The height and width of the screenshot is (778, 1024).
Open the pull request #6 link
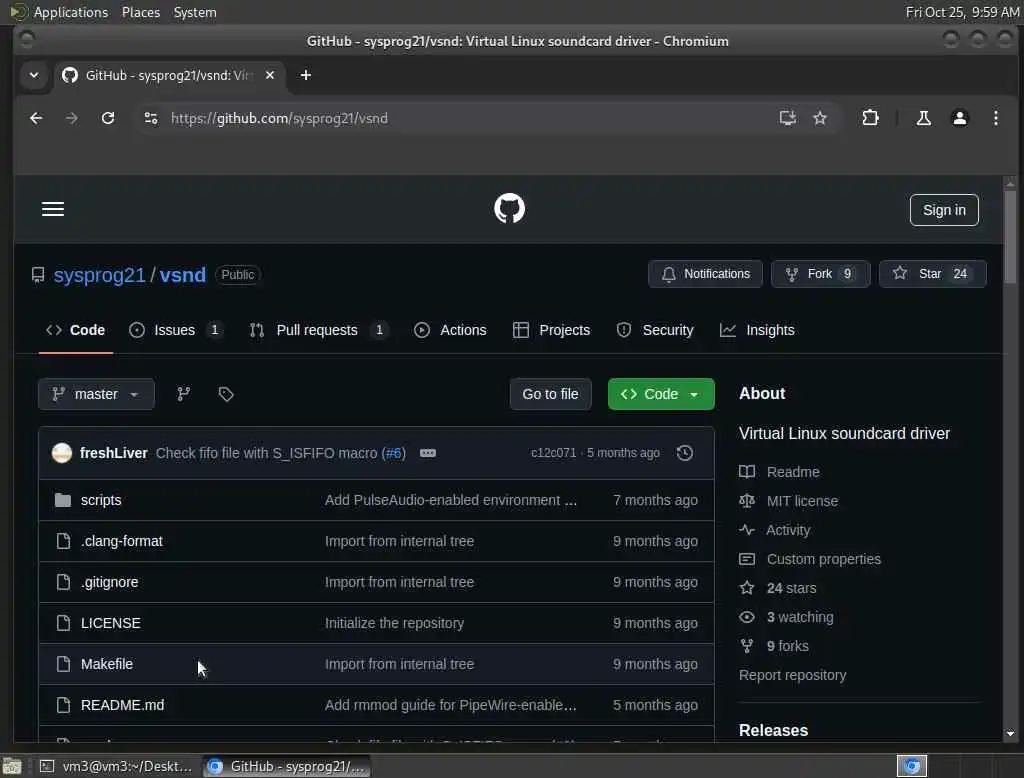(x=393, y=453)
